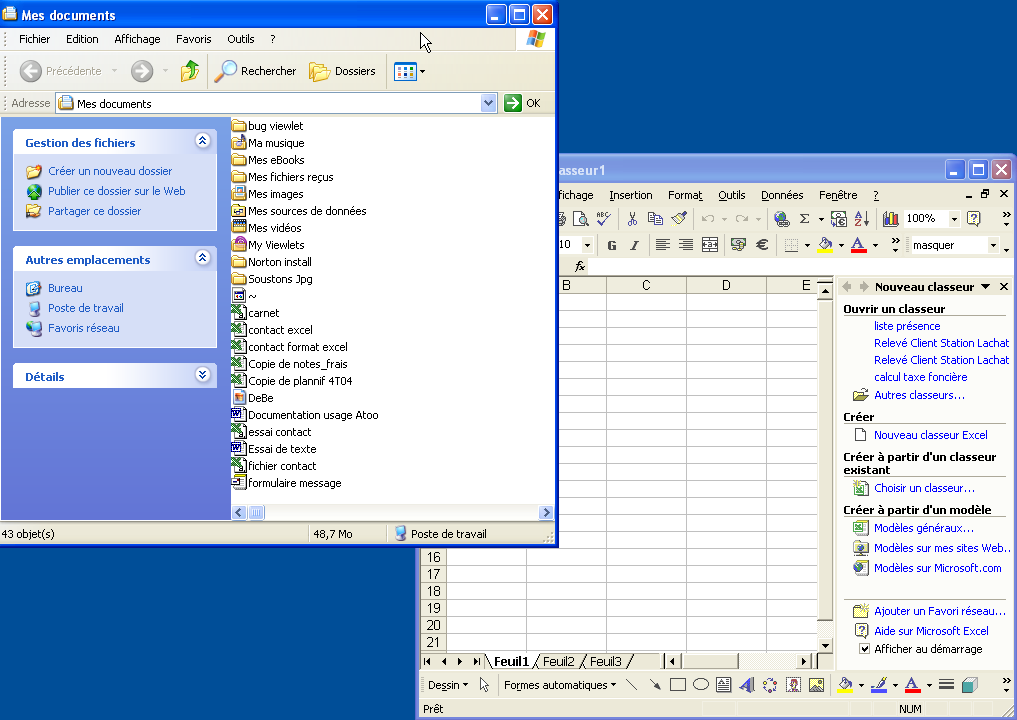Toggle the Dossiers pane in Explorer
1017x720 pixels.
click(342, 71)
